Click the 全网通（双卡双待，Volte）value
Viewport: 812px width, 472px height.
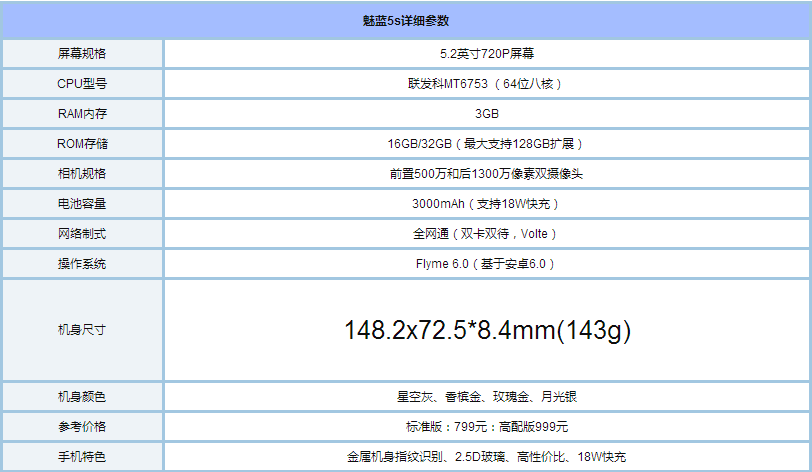coord(485,234)
